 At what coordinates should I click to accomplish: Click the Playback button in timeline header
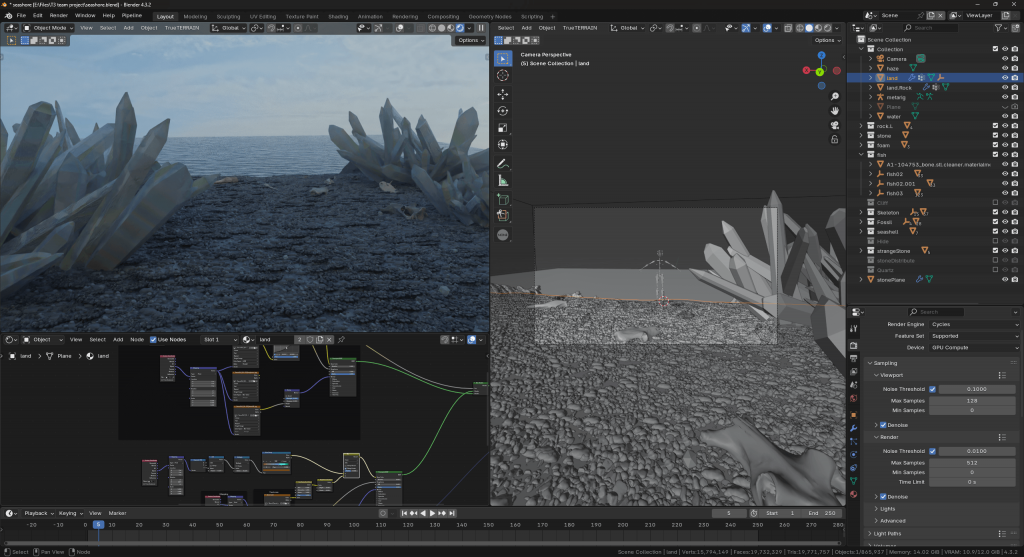click(x=36, y=513)
